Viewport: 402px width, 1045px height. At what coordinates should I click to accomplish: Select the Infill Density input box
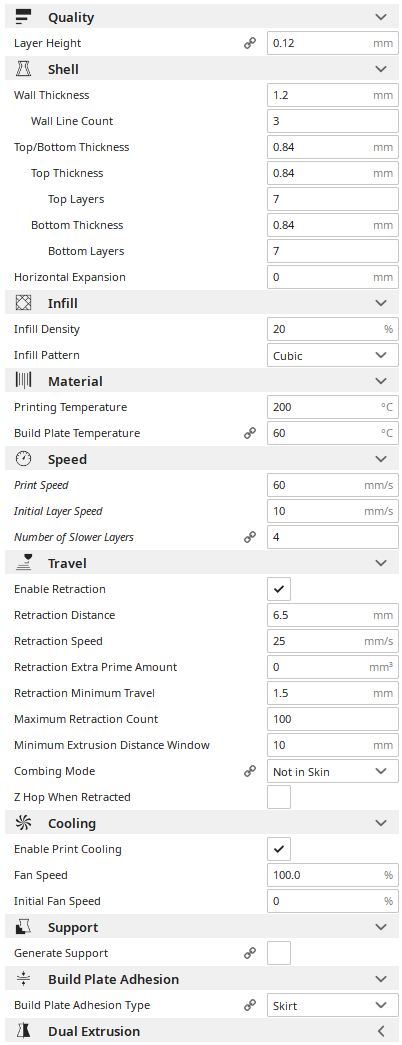(333, 329)
